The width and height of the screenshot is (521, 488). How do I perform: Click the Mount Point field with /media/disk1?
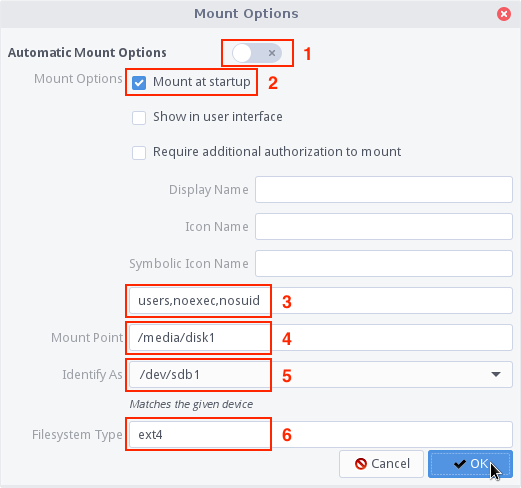click(x=321, y=337)
